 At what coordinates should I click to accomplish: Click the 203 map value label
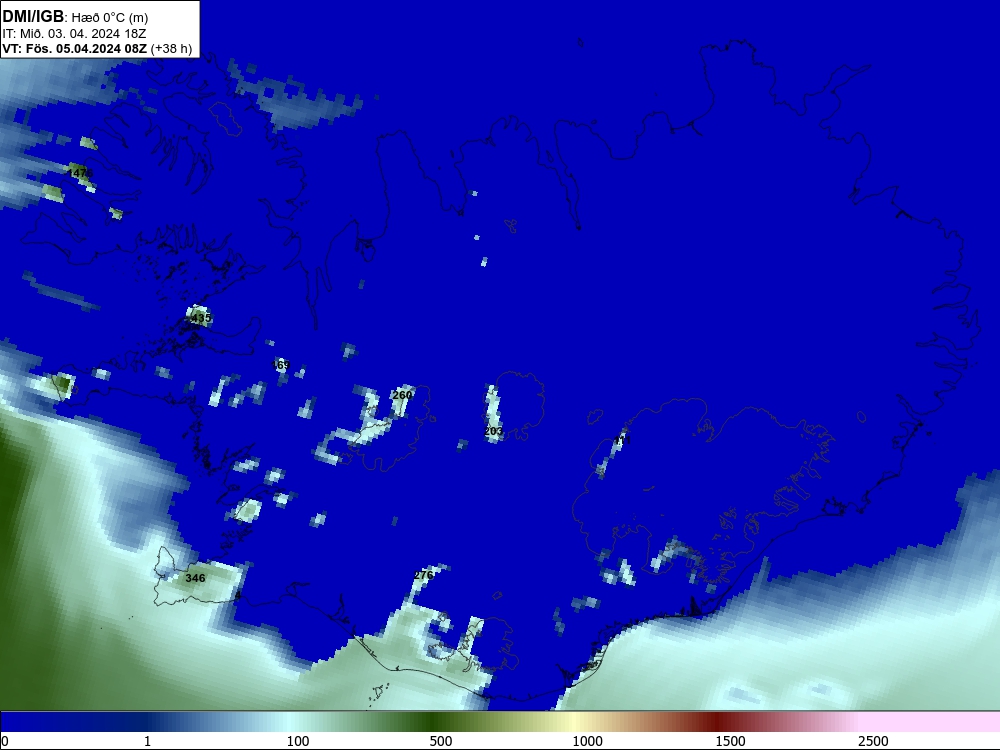(494, 431)
